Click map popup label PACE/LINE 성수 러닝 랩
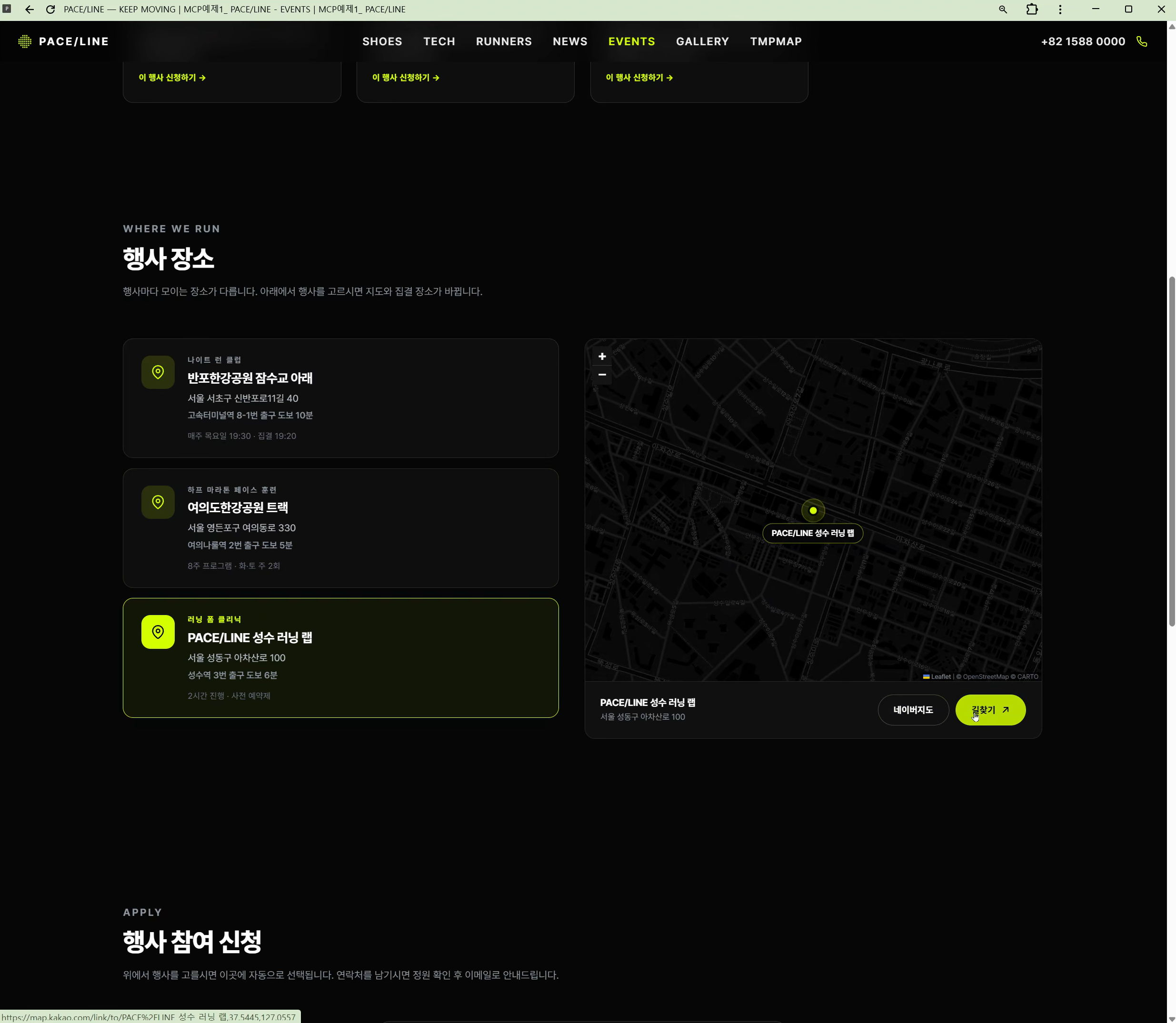 (x=812, y=533)
